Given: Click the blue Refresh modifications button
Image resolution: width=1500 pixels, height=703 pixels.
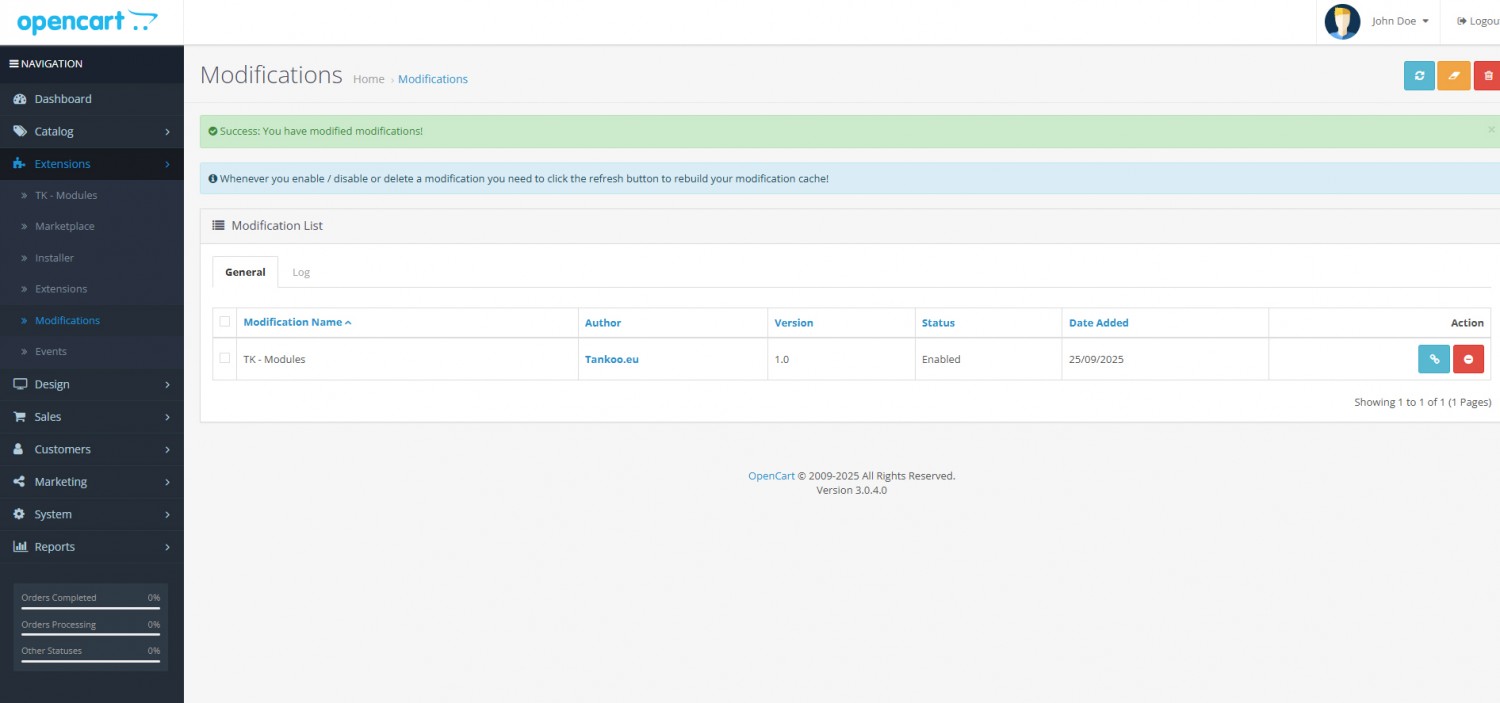Looking at the screenshot, I should click(1419, 76).
